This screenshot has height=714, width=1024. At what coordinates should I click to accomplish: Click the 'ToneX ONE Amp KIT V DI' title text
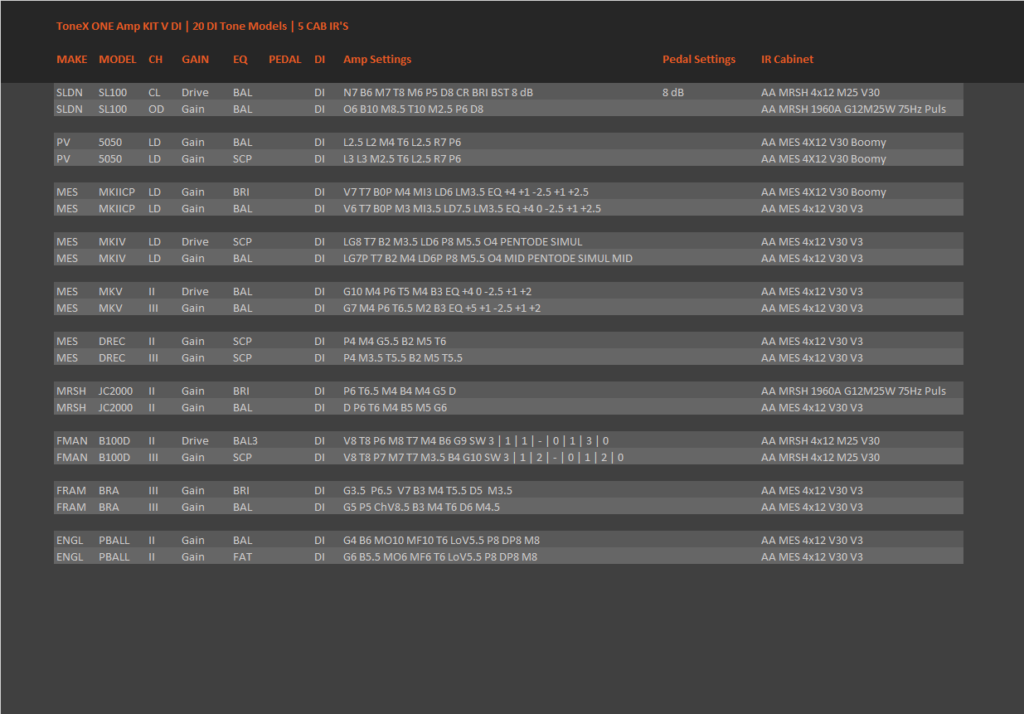click(x=119, y=26)
